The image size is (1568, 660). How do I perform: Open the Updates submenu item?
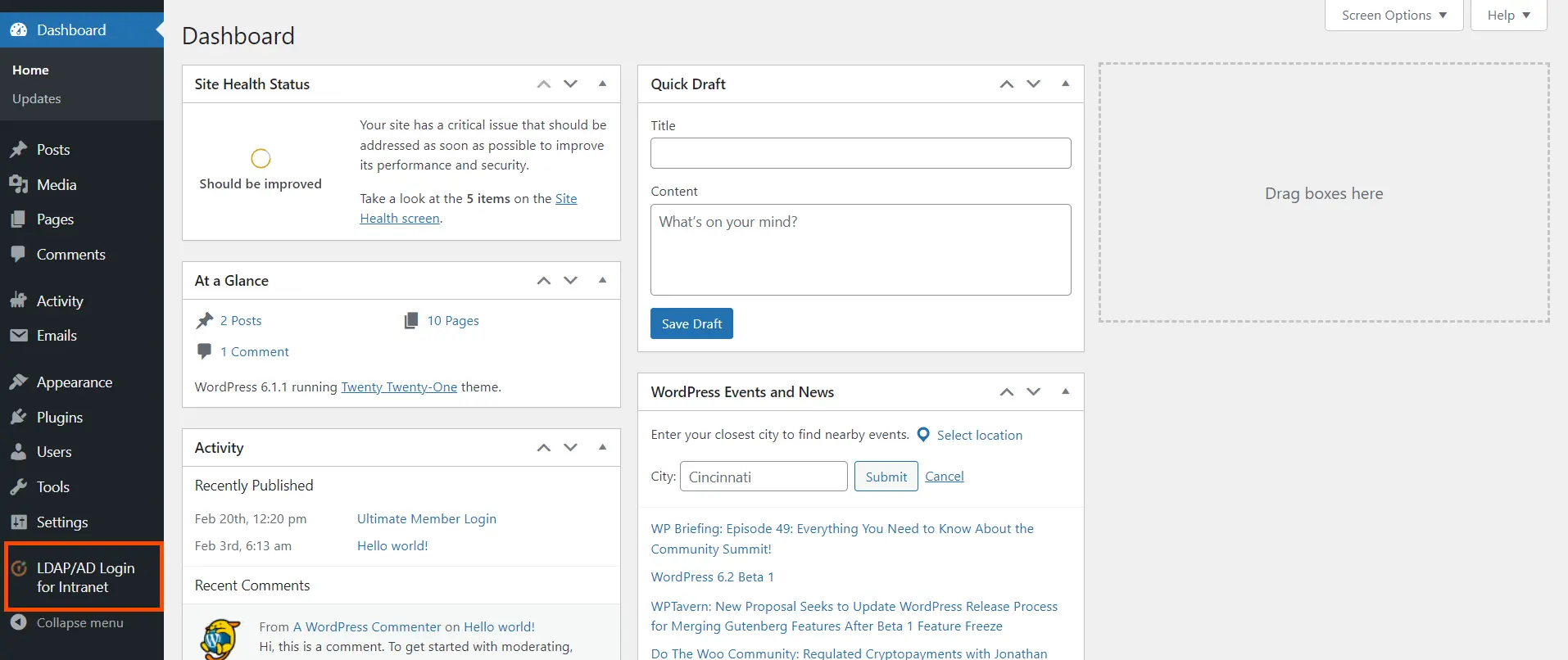37,99
